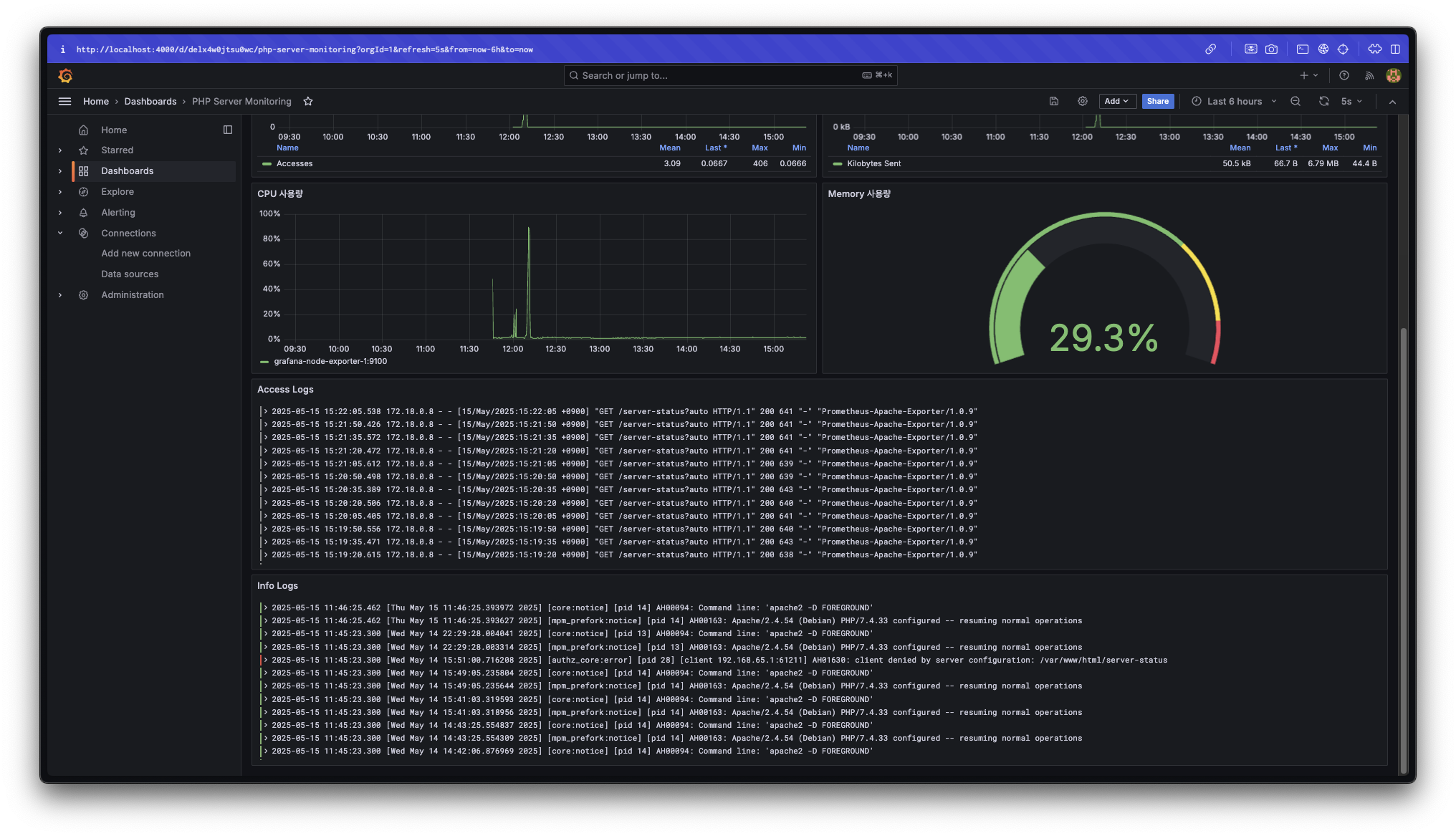Click the refresh dashboard icon
The height and width of the screenshot is (836, 1456).
pyautogui.click(x=1323, y=102)
